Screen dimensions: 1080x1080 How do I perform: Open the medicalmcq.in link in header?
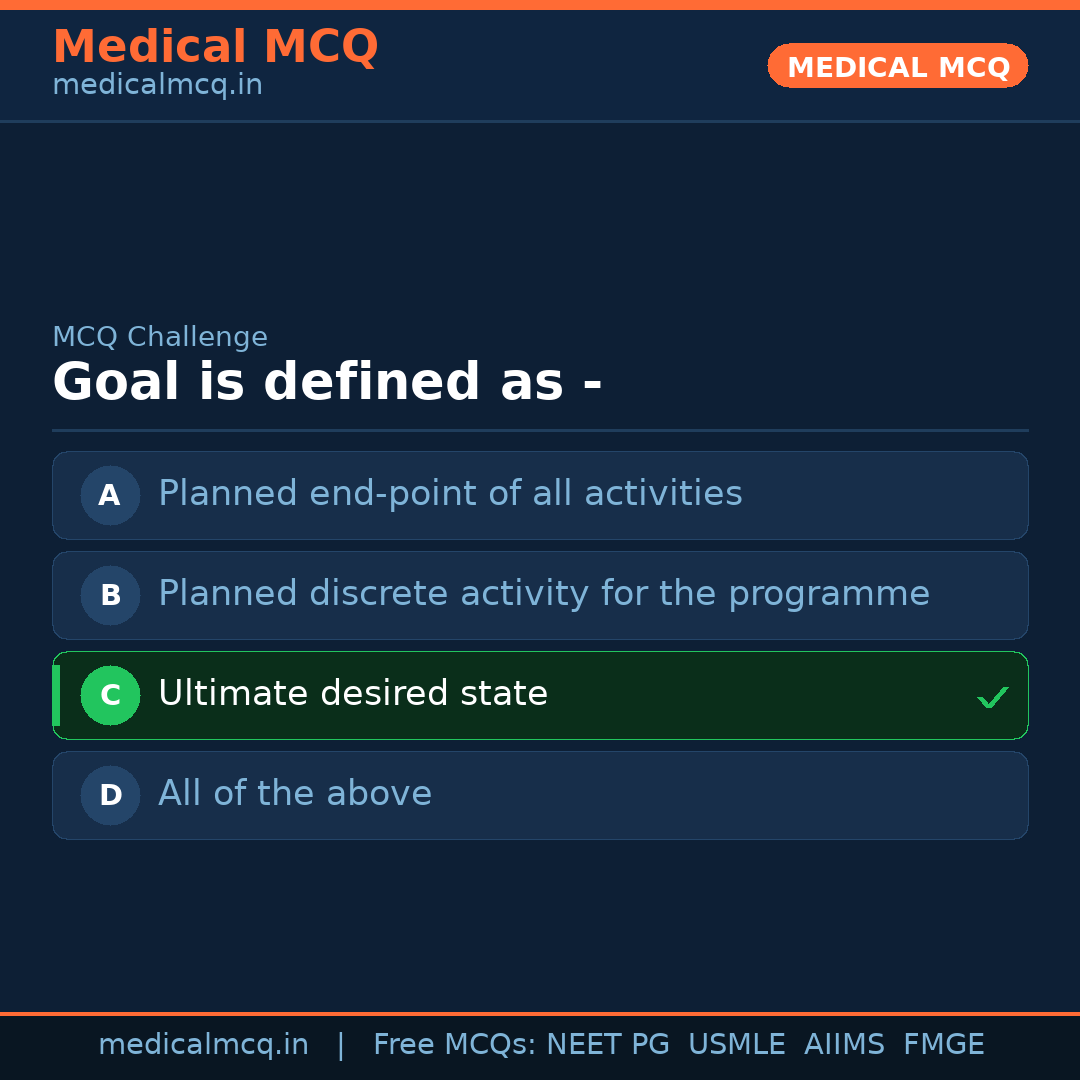pyautogui.click(x=157, y=85)
